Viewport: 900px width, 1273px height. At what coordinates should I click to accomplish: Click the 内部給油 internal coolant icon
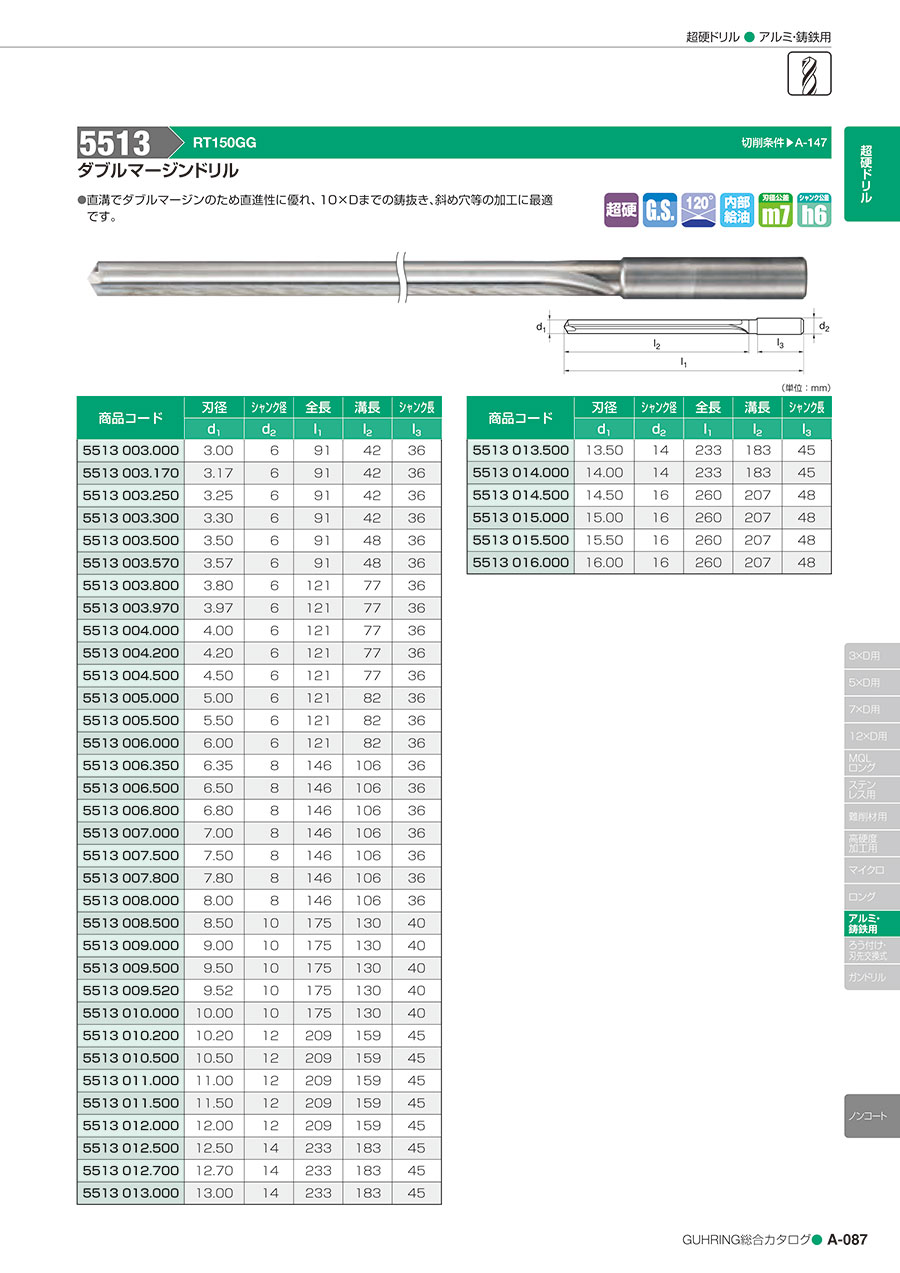click(737, 210)
